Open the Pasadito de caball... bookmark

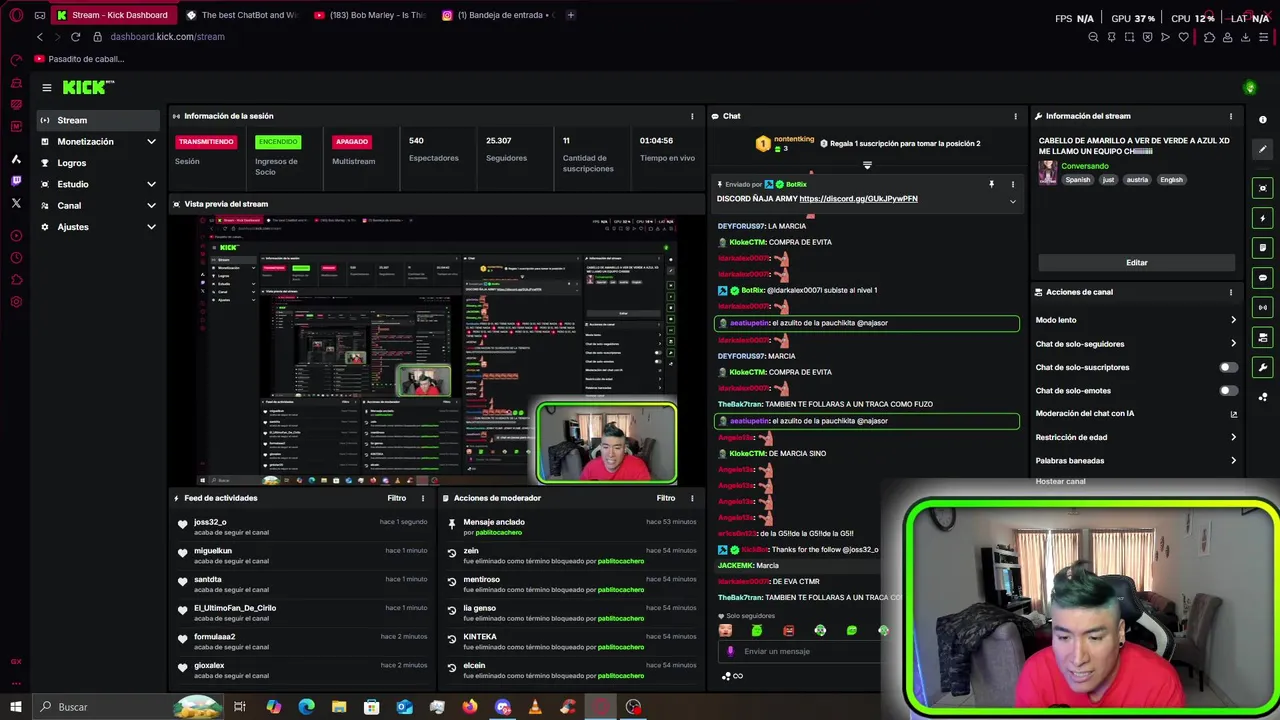pyautogui.click(x=80, y=59)
